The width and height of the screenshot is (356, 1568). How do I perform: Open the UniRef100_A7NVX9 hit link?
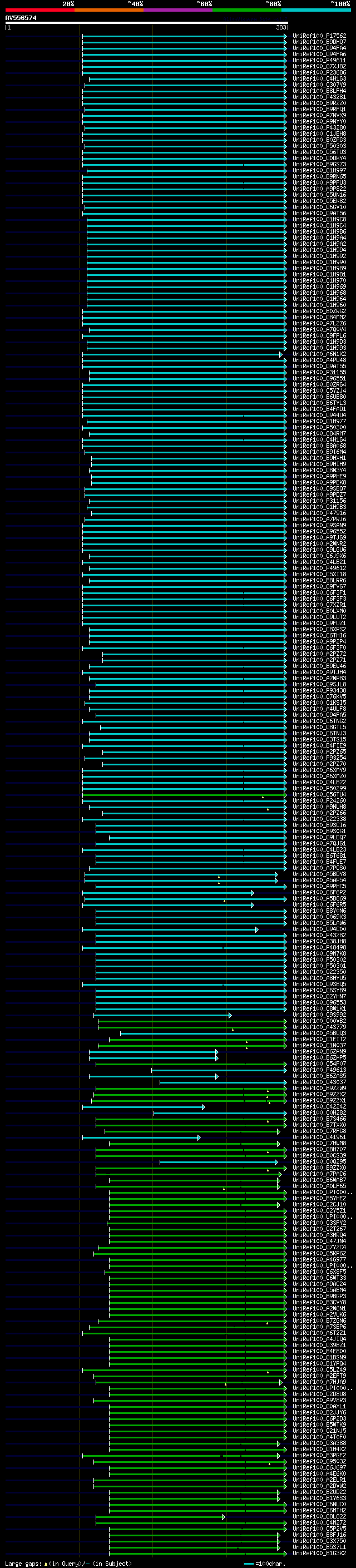coord(319,115)
